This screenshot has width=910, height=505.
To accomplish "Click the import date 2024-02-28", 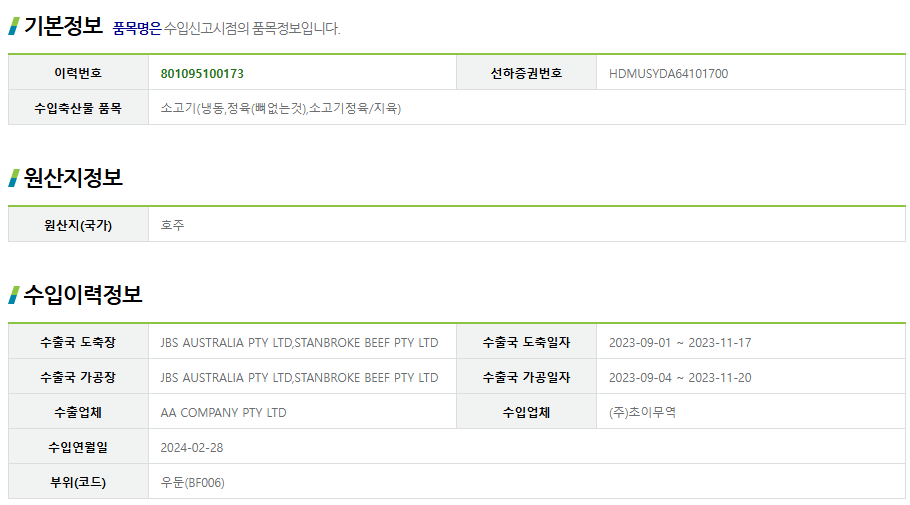I will pyautogui.click(x=192, y=447).
